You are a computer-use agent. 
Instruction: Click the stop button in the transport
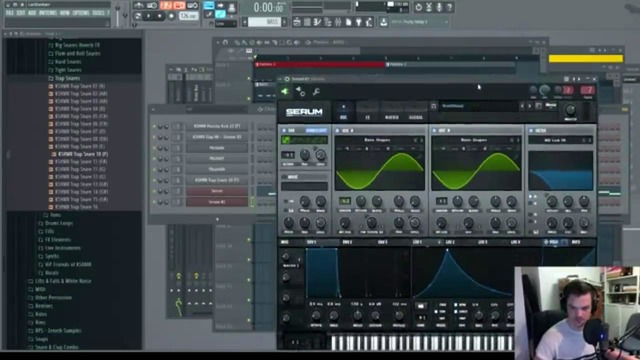160,16
